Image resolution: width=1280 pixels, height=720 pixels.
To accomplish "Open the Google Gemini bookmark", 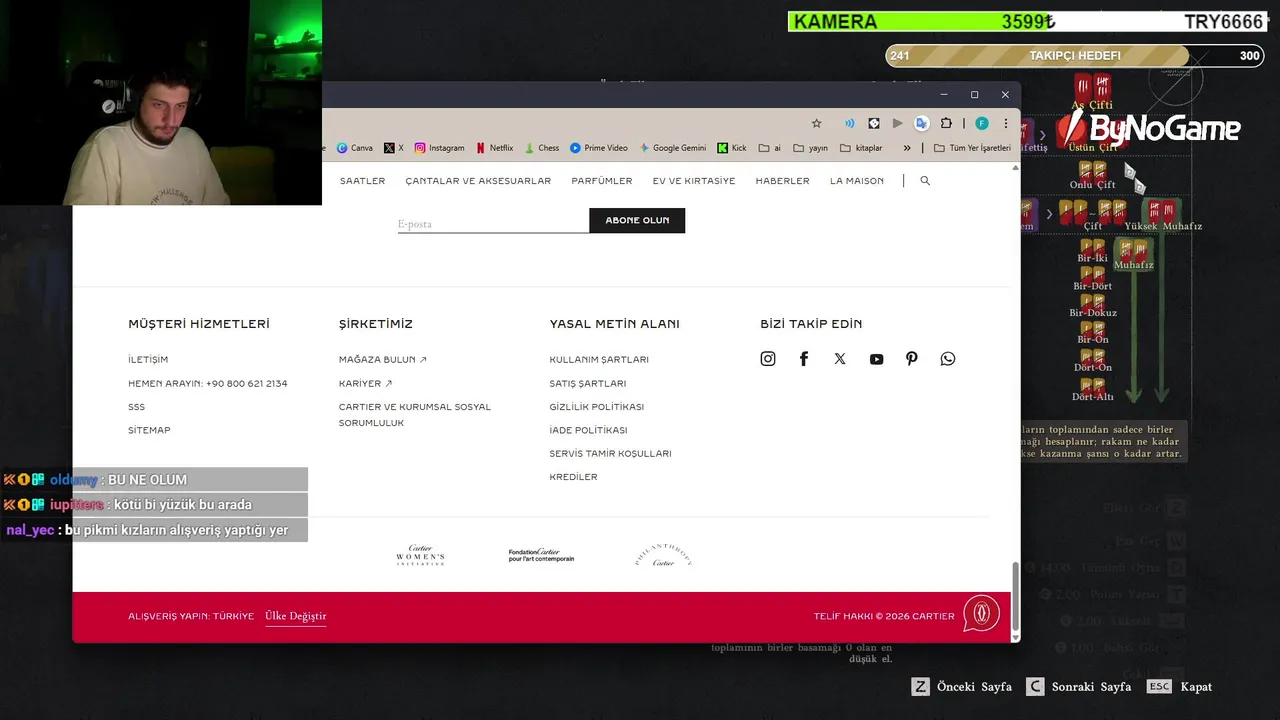I will pyautogui.click(x=673, y=148).
